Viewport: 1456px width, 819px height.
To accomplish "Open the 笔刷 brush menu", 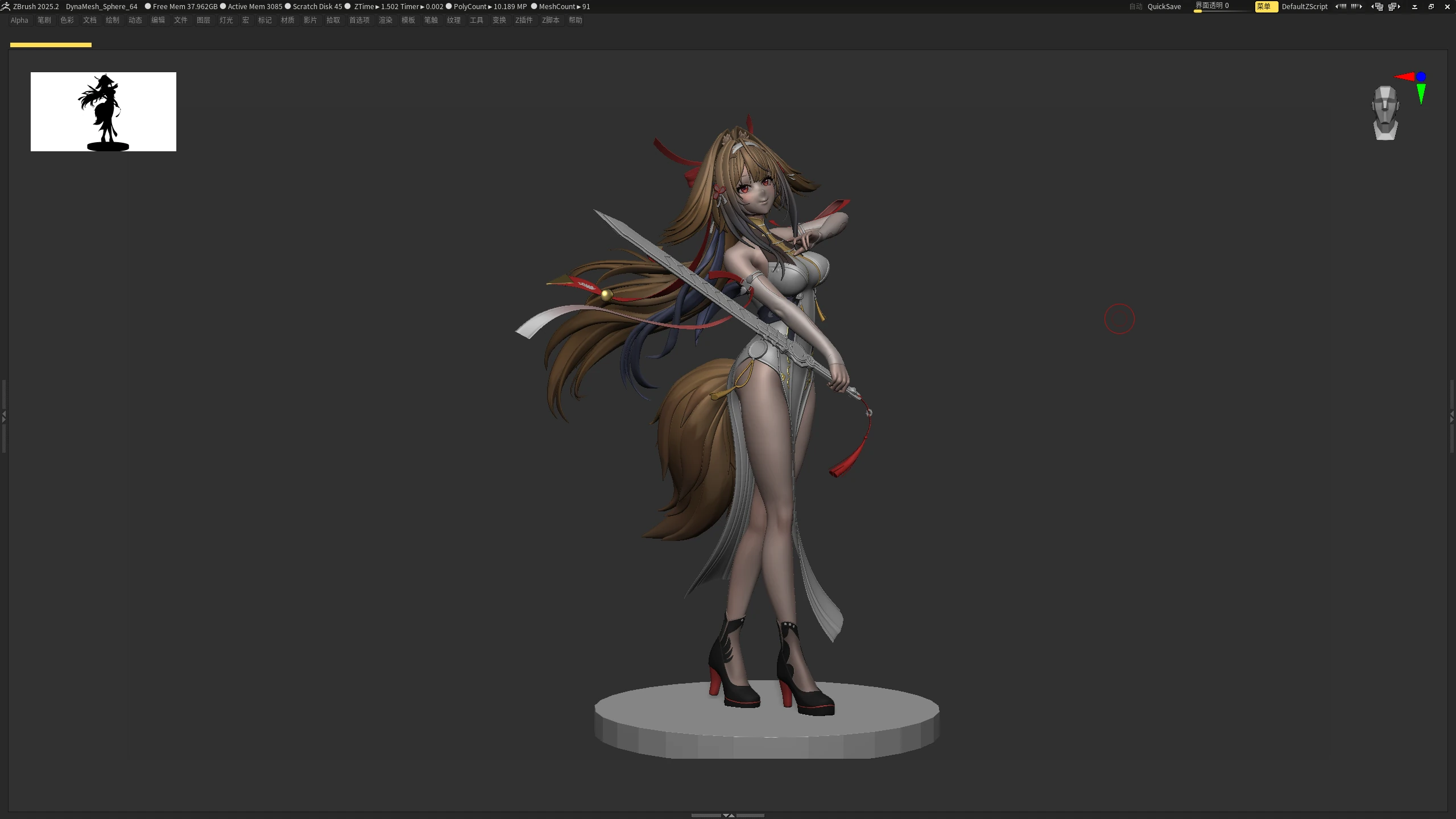I will click(x=44, y=20).
